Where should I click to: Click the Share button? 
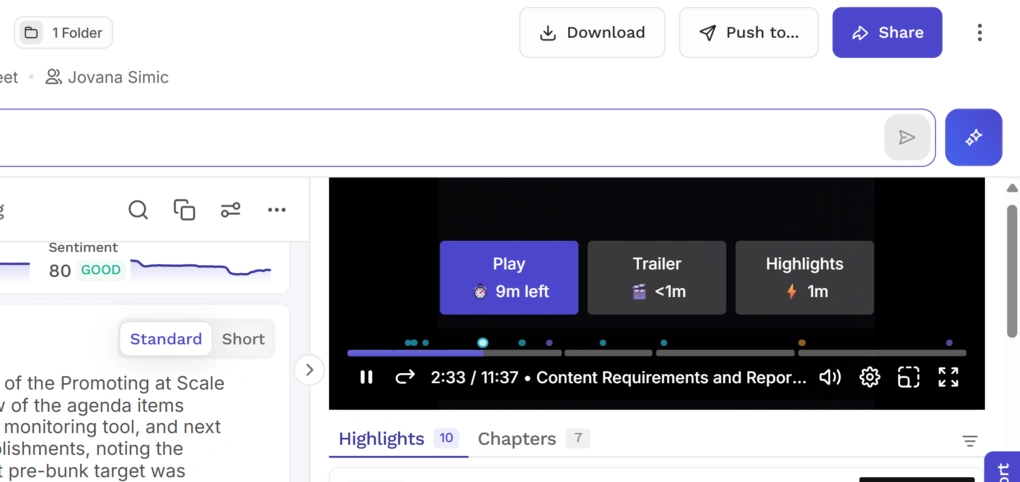point(887,33)
